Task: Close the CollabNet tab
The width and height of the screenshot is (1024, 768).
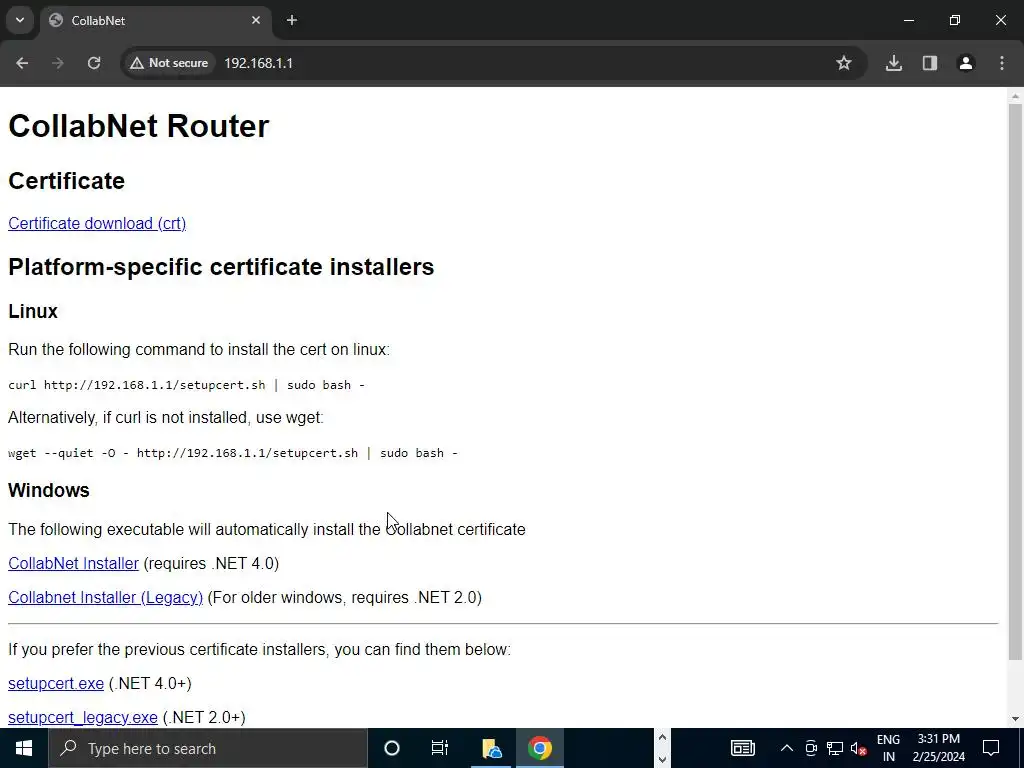Action: pyautogui.click(x=256, y=20)
